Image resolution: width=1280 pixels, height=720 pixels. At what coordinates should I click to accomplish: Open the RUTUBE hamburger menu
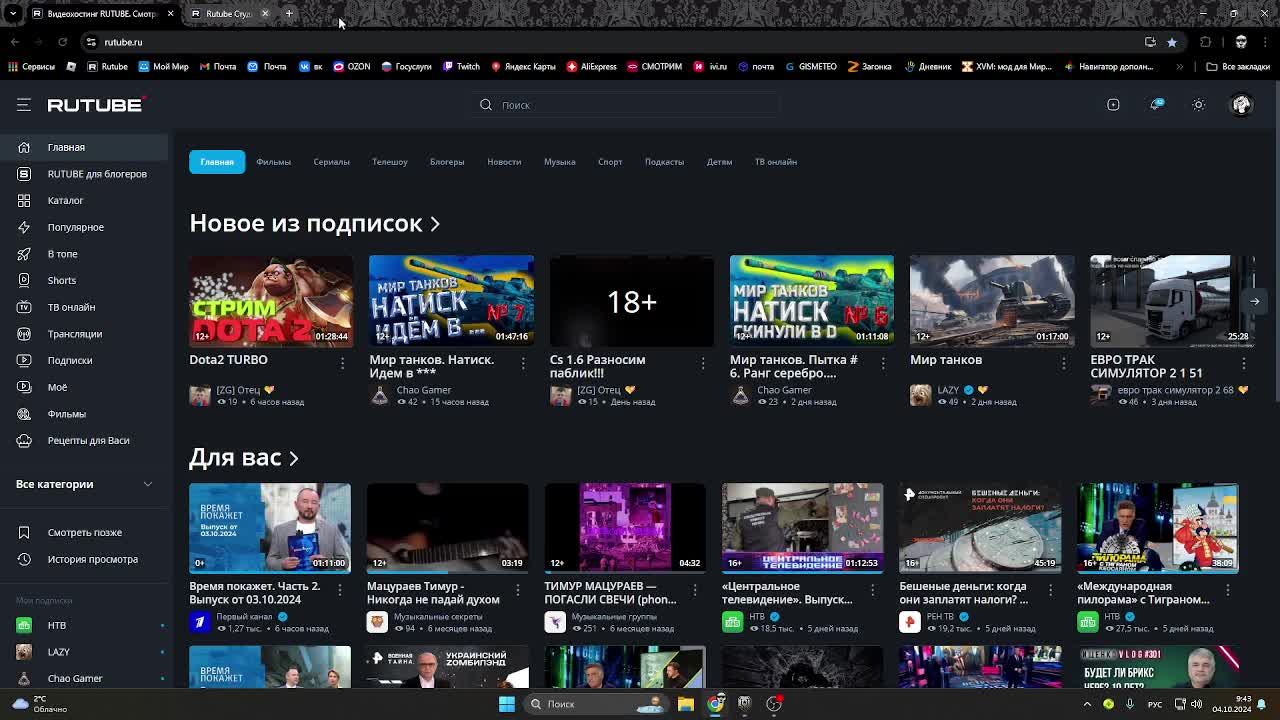pos(24,104)
